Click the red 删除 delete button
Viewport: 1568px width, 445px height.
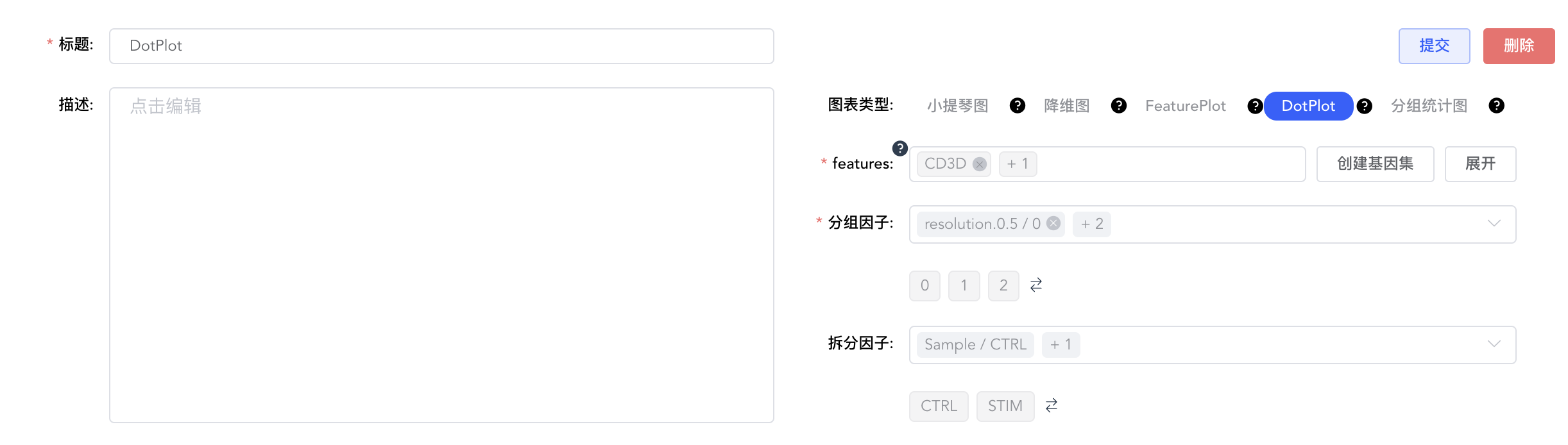pyautogui.click(x=1518, y=46)
